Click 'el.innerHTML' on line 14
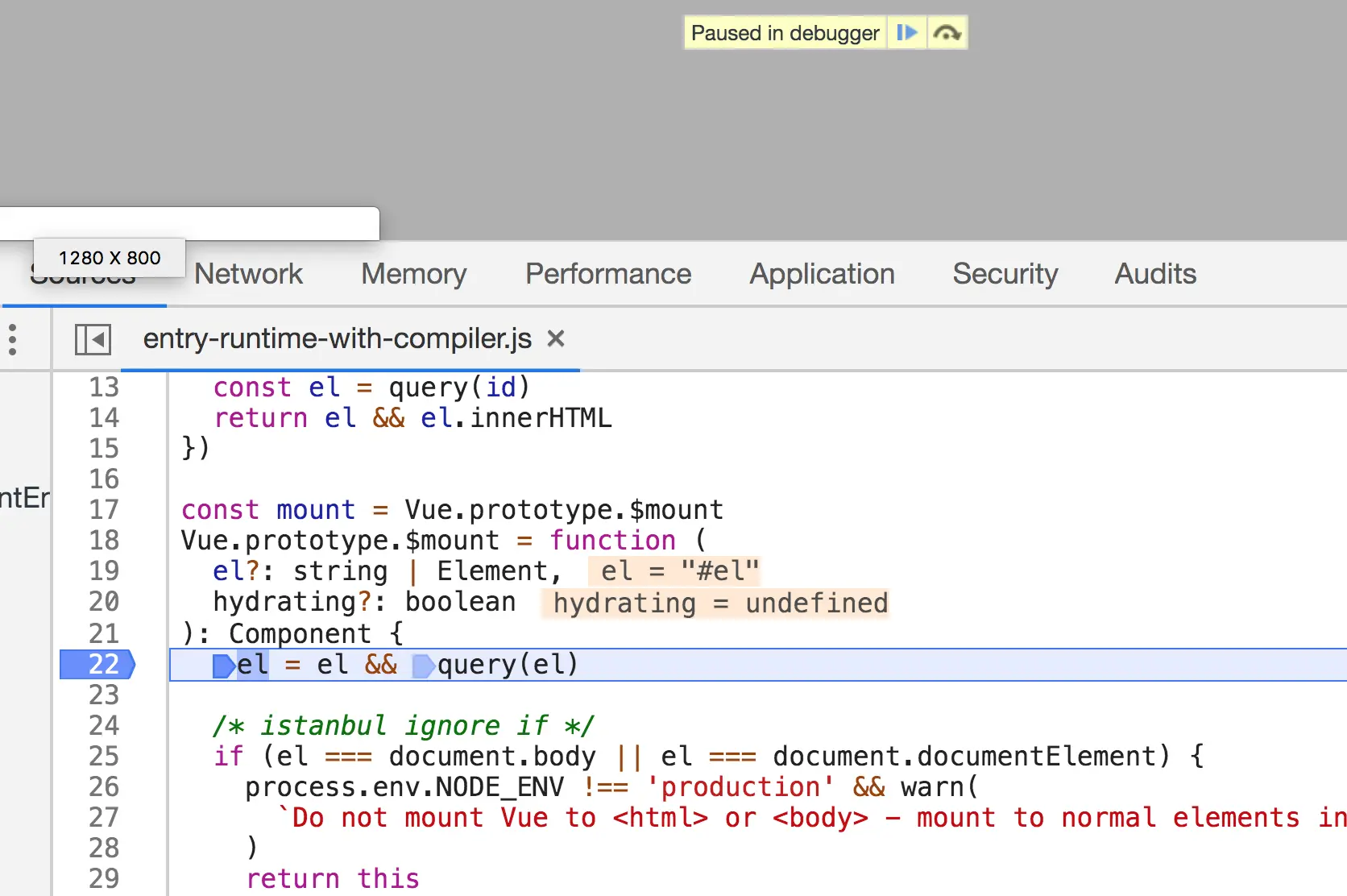1347x896 pixels. point(516,418)
